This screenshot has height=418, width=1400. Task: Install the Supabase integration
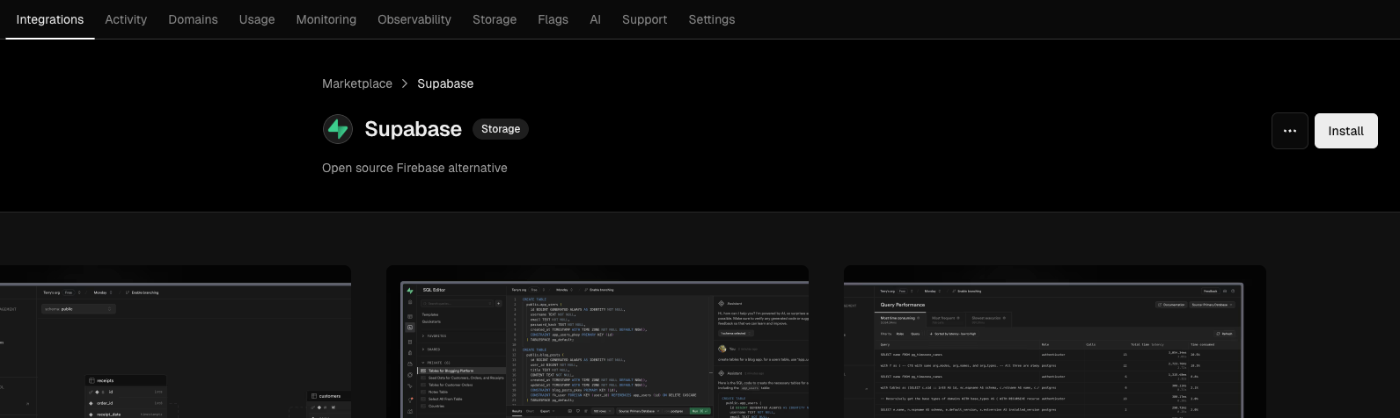[x=1346, y=131]
